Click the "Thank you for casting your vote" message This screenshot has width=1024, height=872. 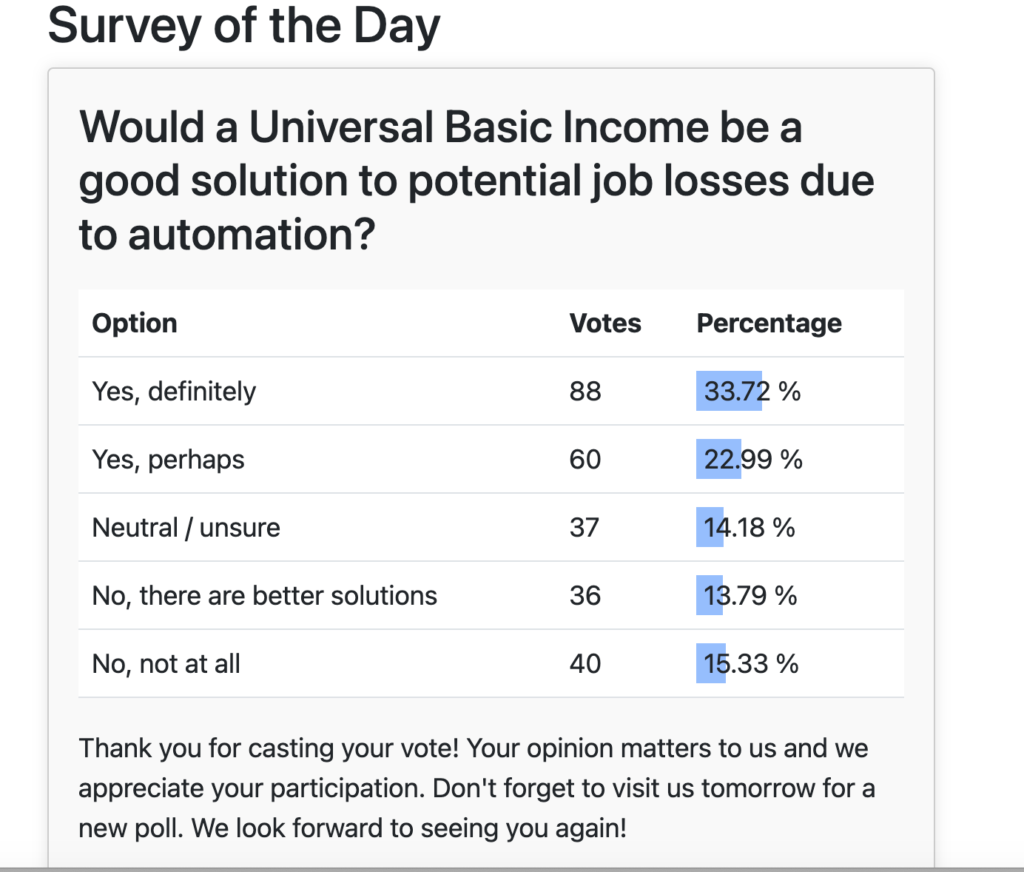[476, 788]
